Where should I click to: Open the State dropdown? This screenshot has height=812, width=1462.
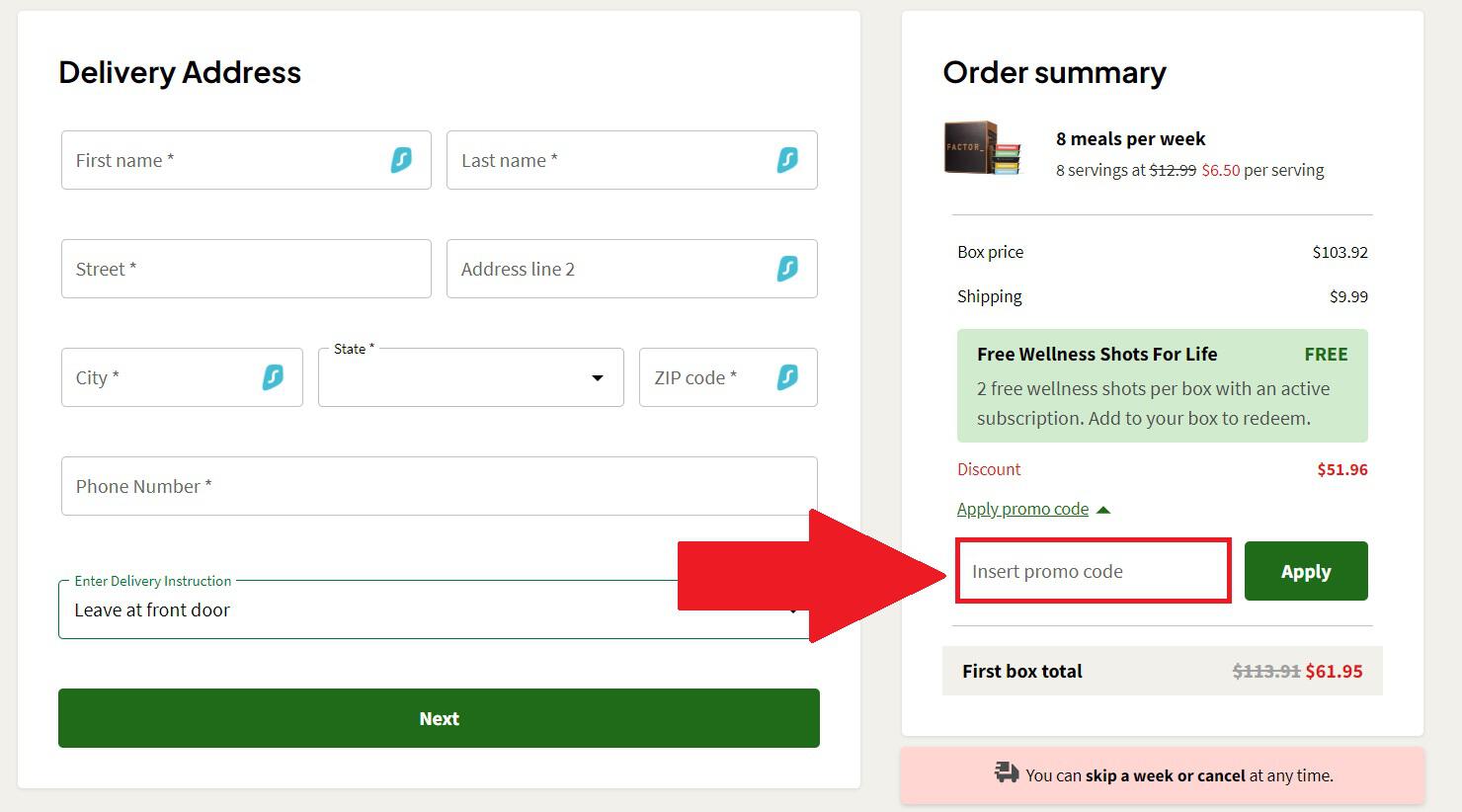coord(470,378)
